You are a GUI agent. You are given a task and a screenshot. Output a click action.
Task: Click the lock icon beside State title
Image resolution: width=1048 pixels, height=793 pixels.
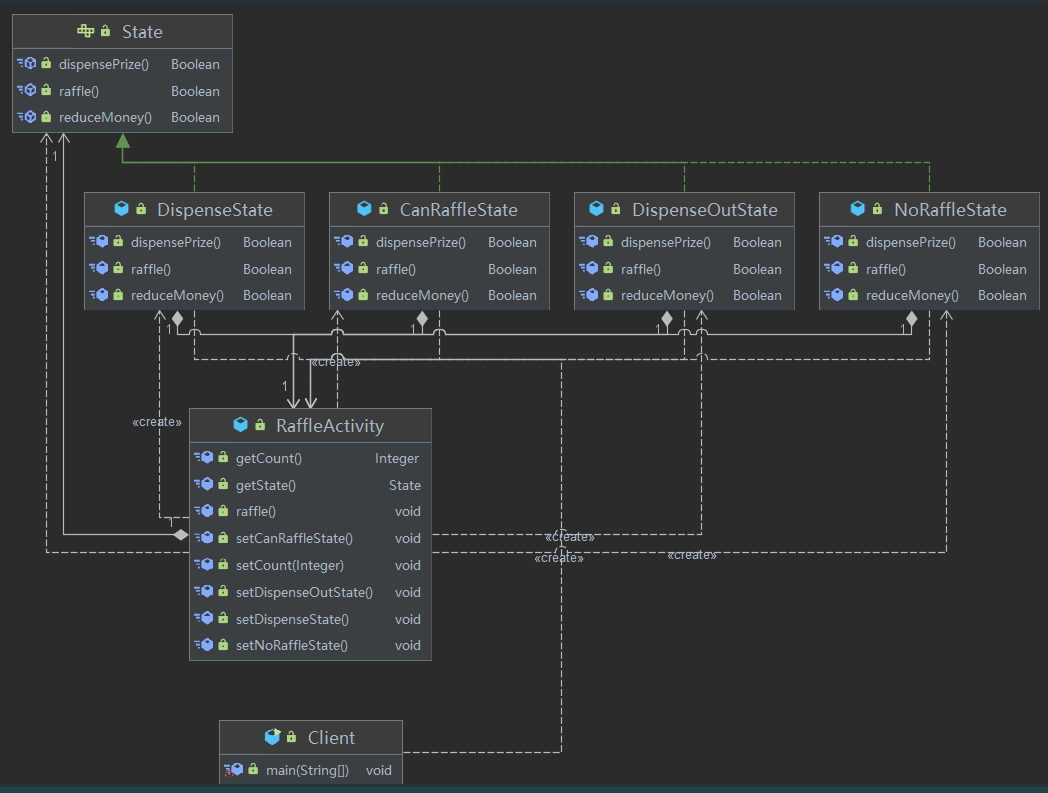106,31
